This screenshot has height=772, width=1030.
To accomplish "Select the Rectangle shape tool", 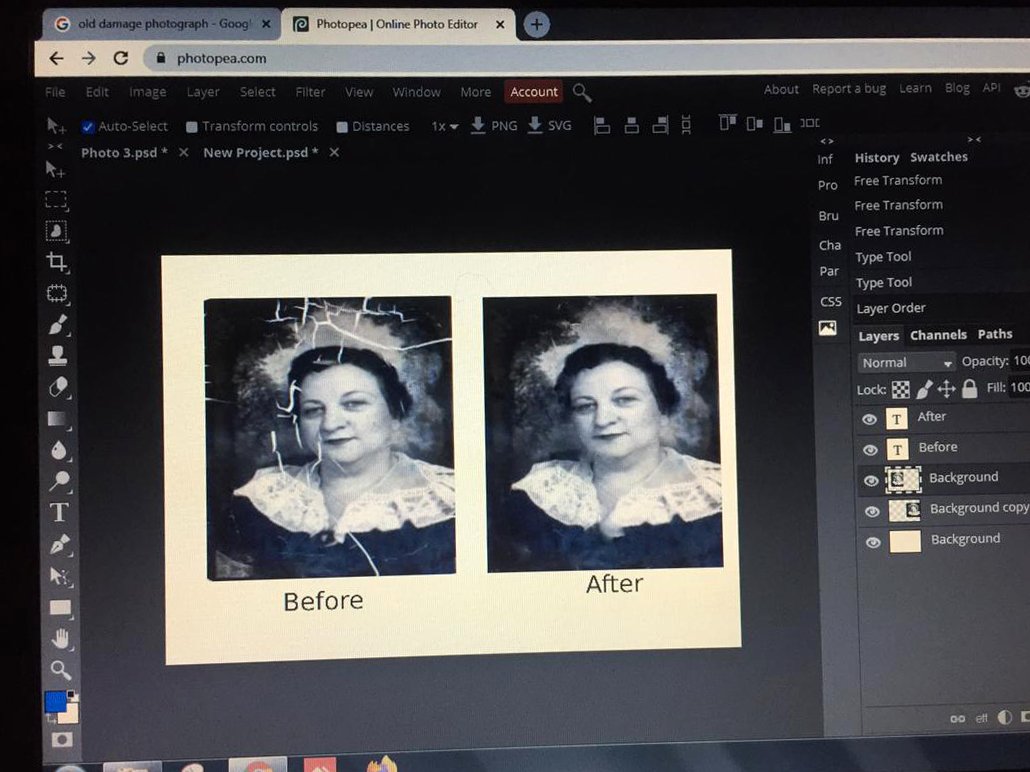I will click(60, 608).
